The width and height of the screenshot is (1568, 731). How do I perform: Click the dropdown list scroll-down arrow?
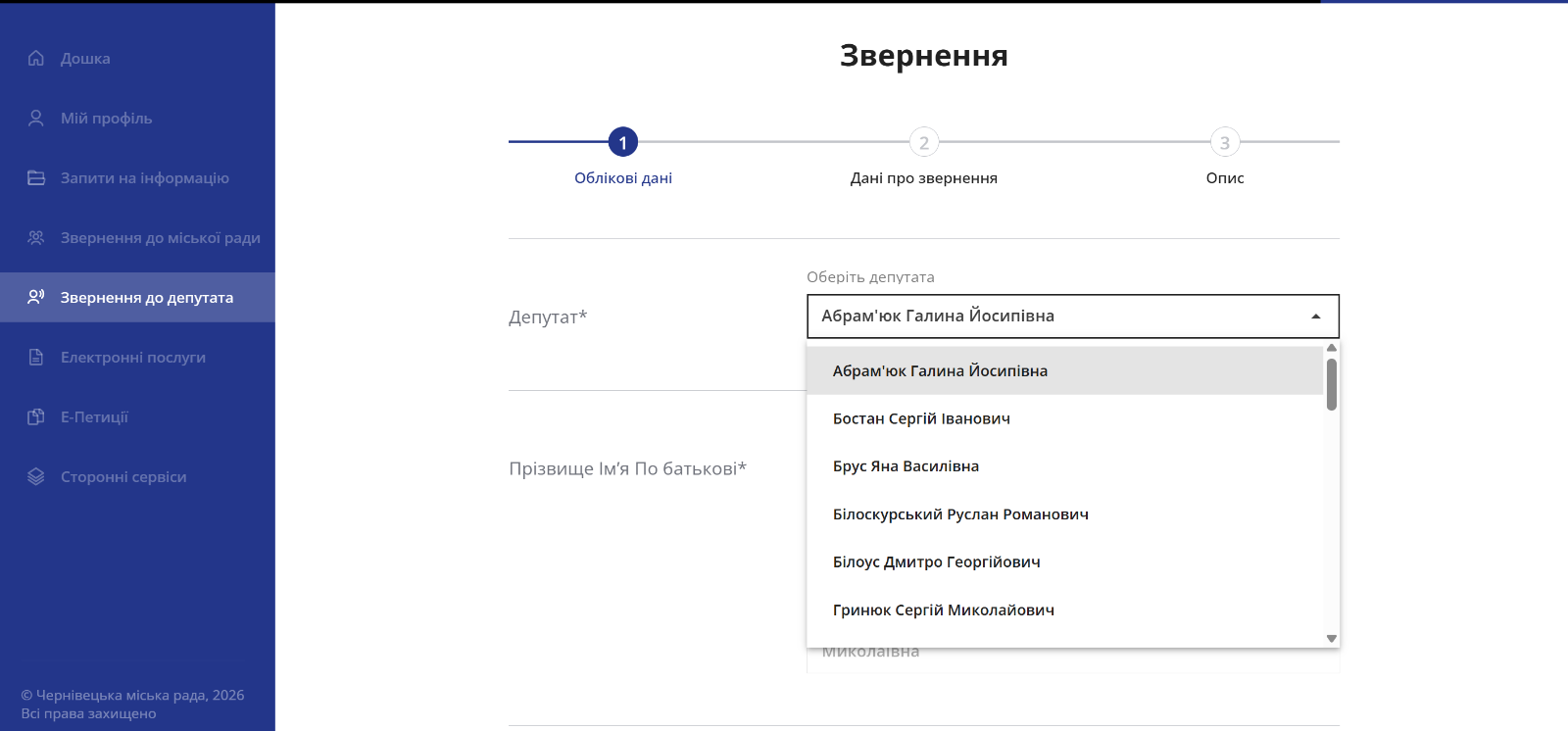point(1332,638)
